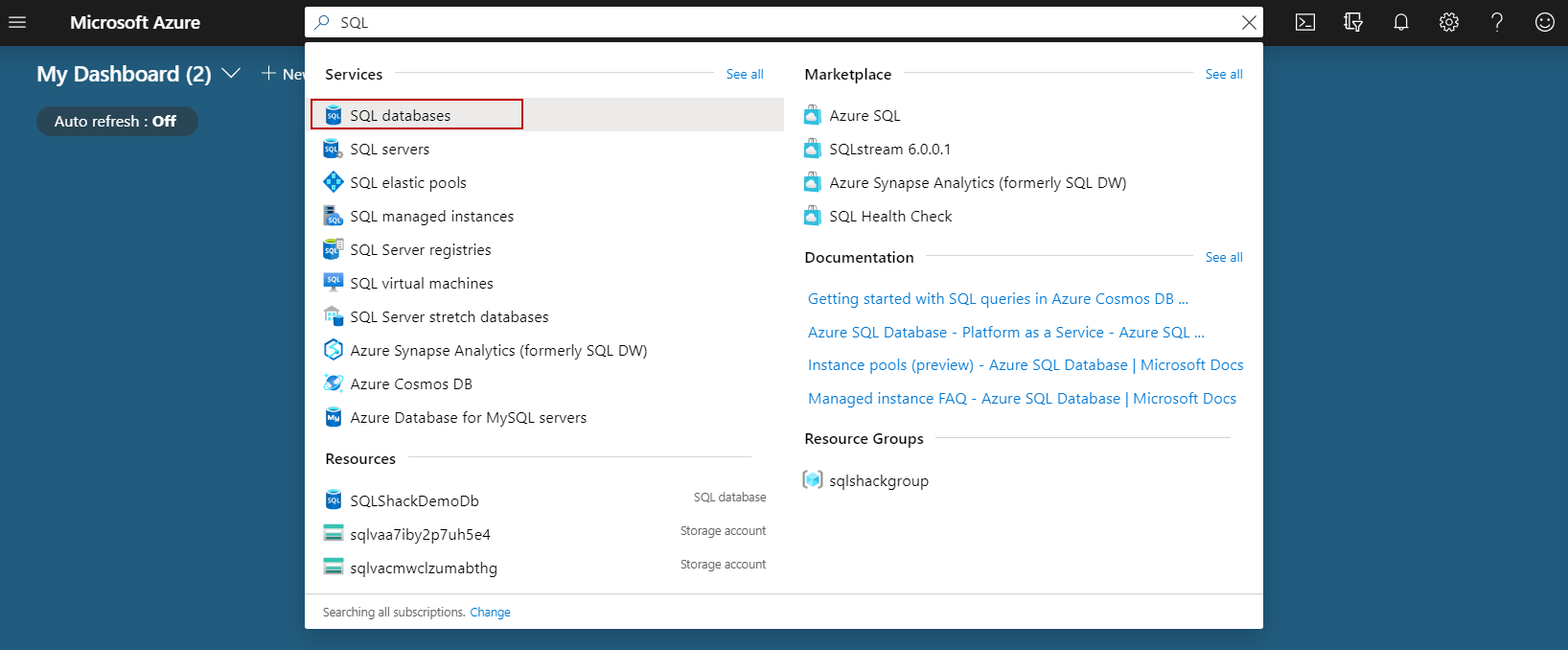Expand the My Dashboard dropdown chevron

tap(231, 74)
